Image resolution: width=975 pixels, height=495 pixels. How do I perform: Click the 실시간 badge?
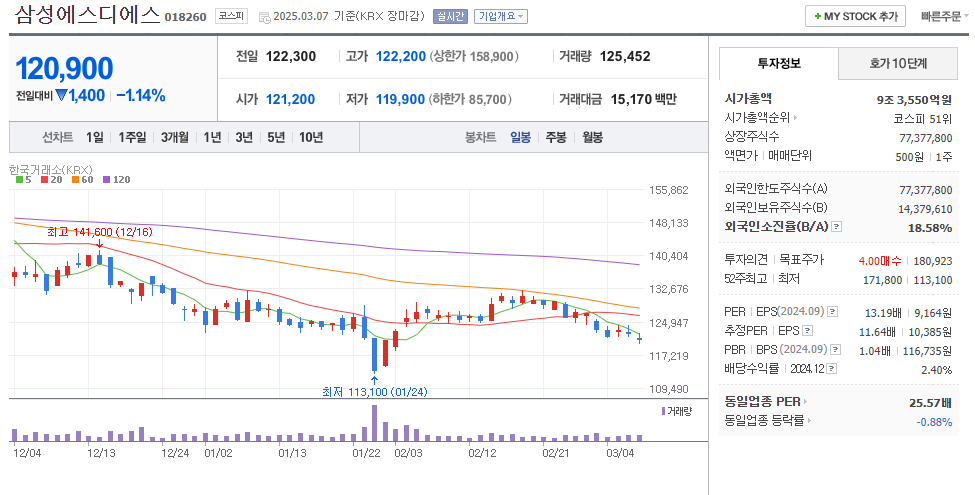450,17
